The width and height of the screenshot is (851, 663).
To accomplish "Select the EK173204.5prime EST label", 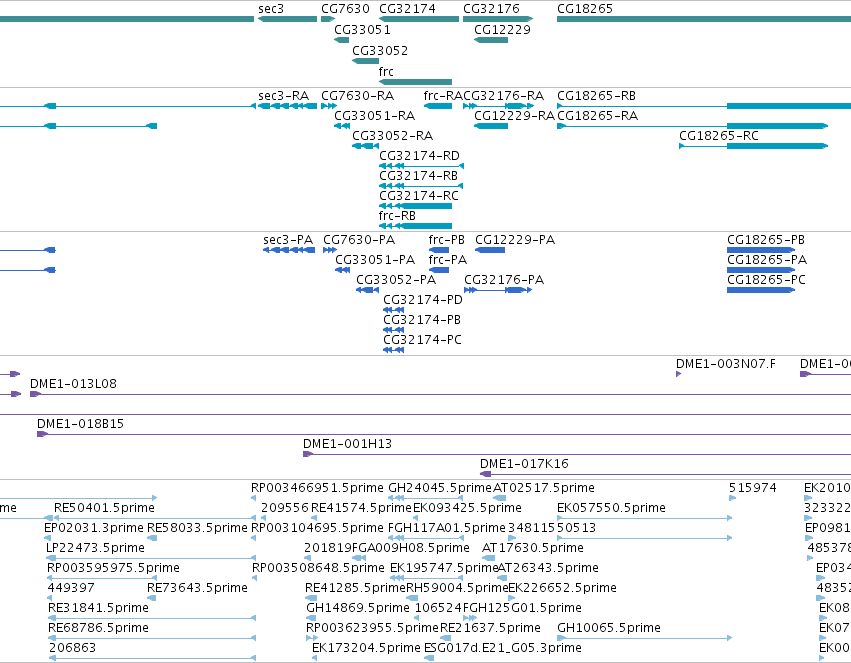I will click(366, 648).
